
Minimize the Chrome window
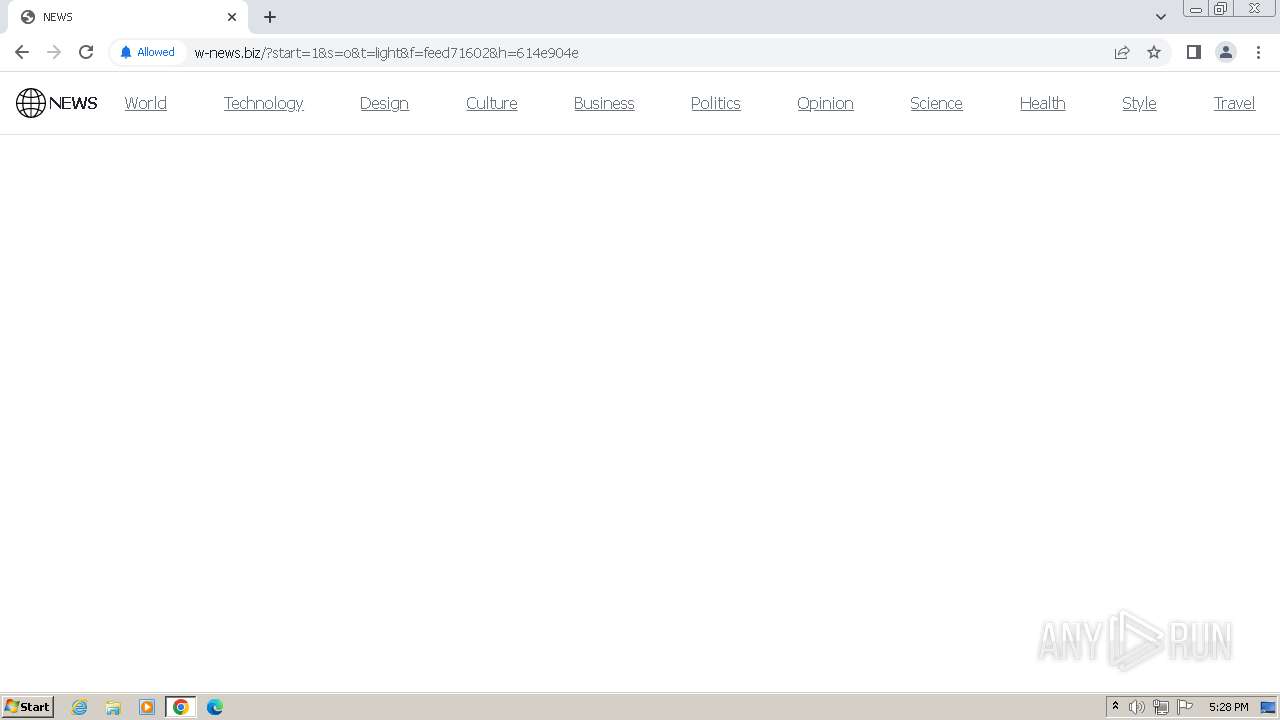(1196, 9)
